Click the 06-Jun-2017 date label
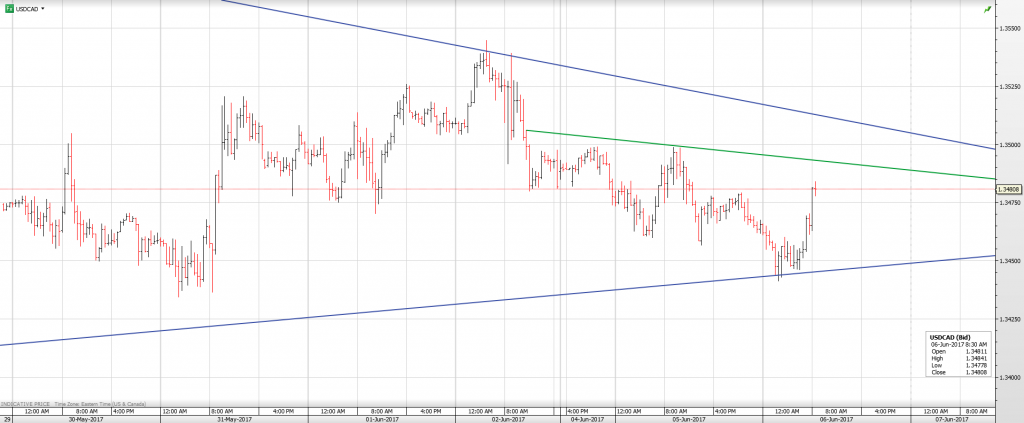 (810, 419)
